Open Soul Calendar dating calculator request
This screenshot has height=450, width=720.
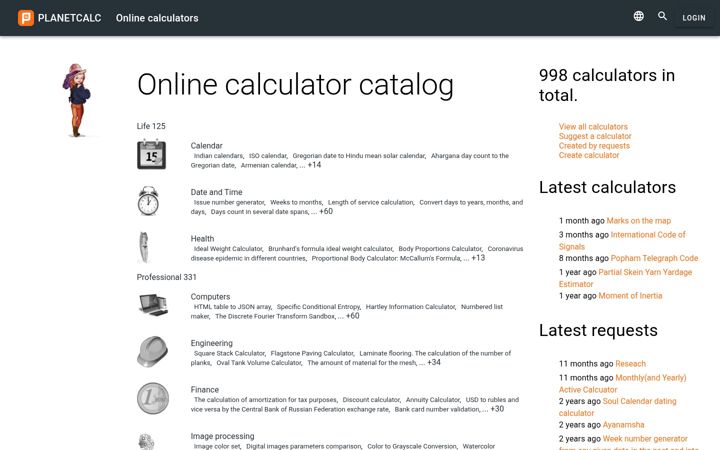(618, 407)
